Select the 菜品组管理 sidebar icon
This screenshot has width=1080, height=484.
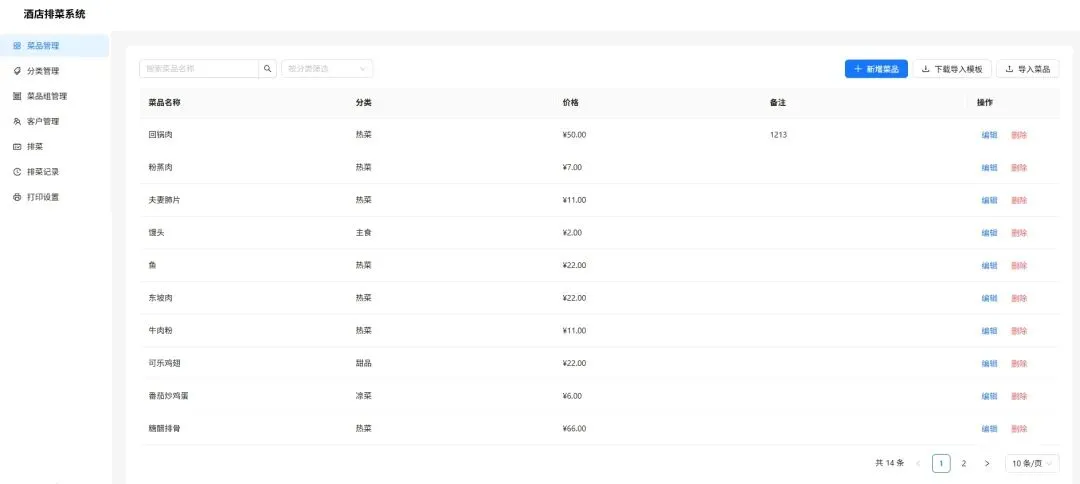[x=17, y=96]
